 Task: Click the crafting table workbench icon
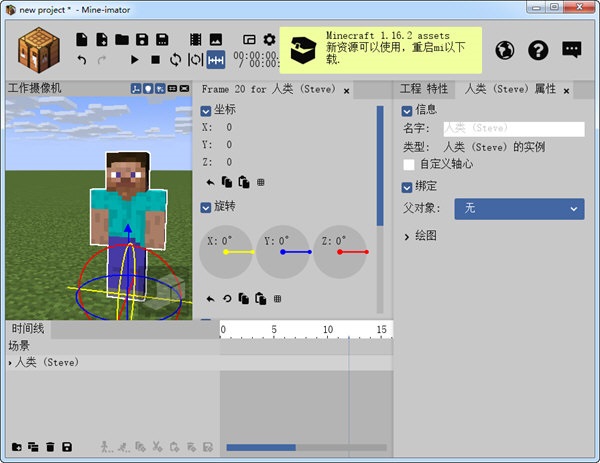point(39,48)
